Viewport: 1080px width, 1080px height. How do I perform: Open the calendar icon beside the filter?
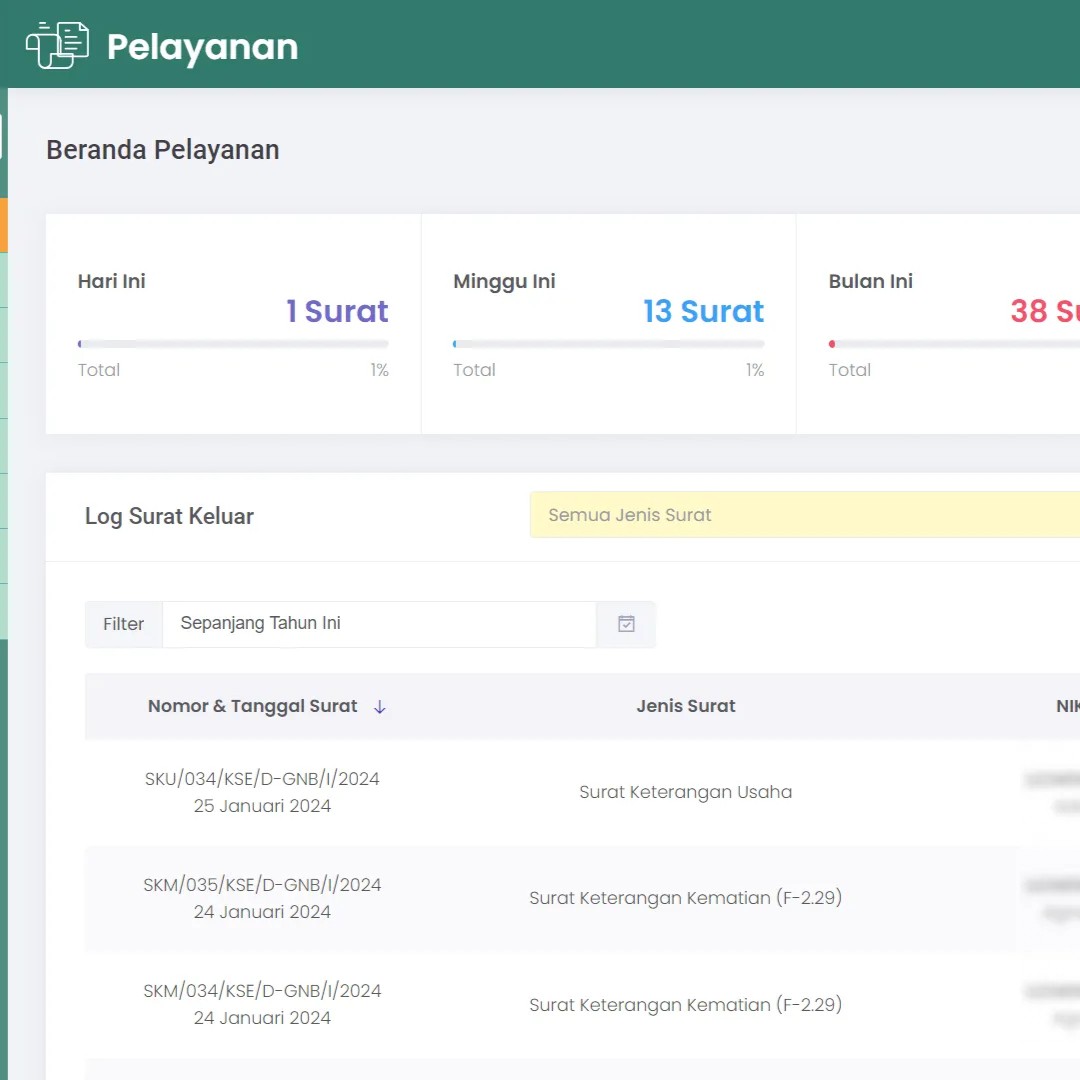click(x=626, y=624)
